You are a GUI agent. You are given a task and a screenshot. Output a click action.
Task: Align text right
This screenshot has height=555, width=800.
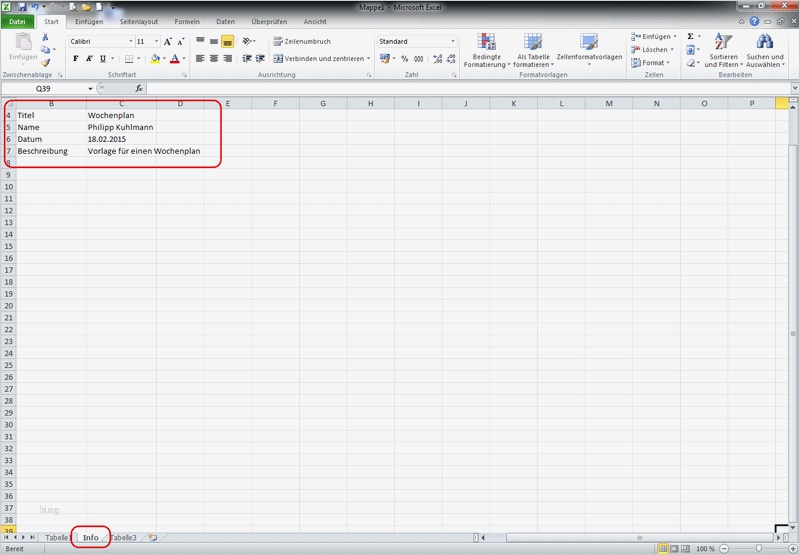pos(228,59)
